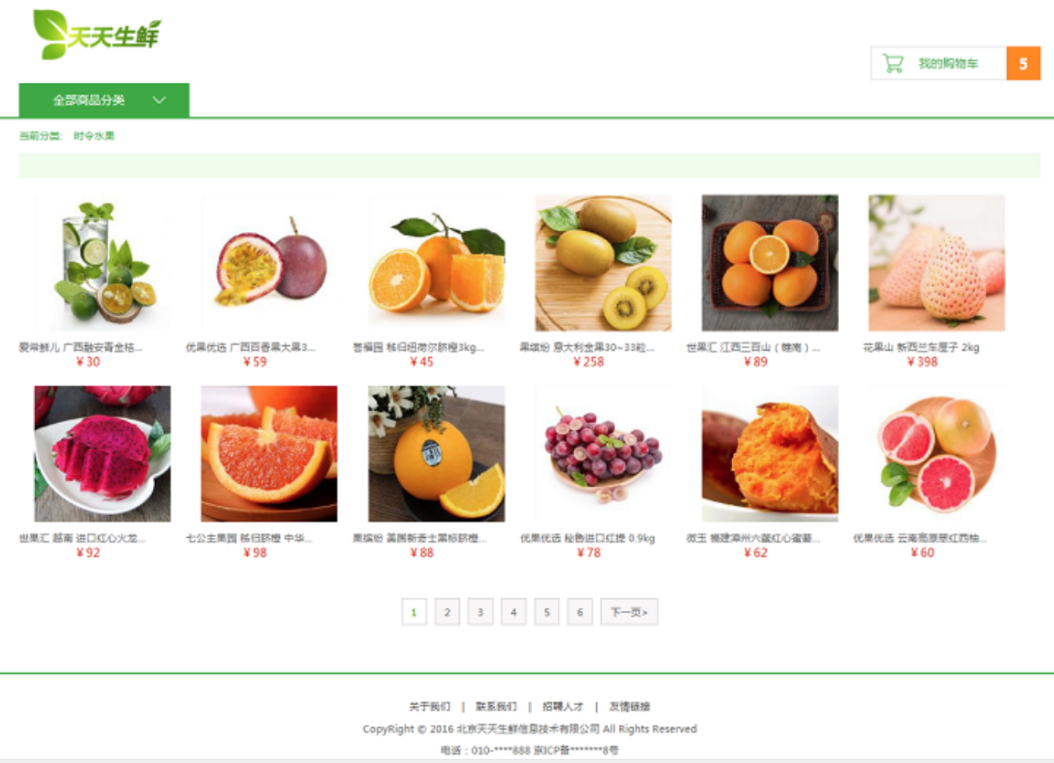Click the shopping cart icon
Image resolution: width=1054 pixels, height=763 pixels.
[893, 64]
